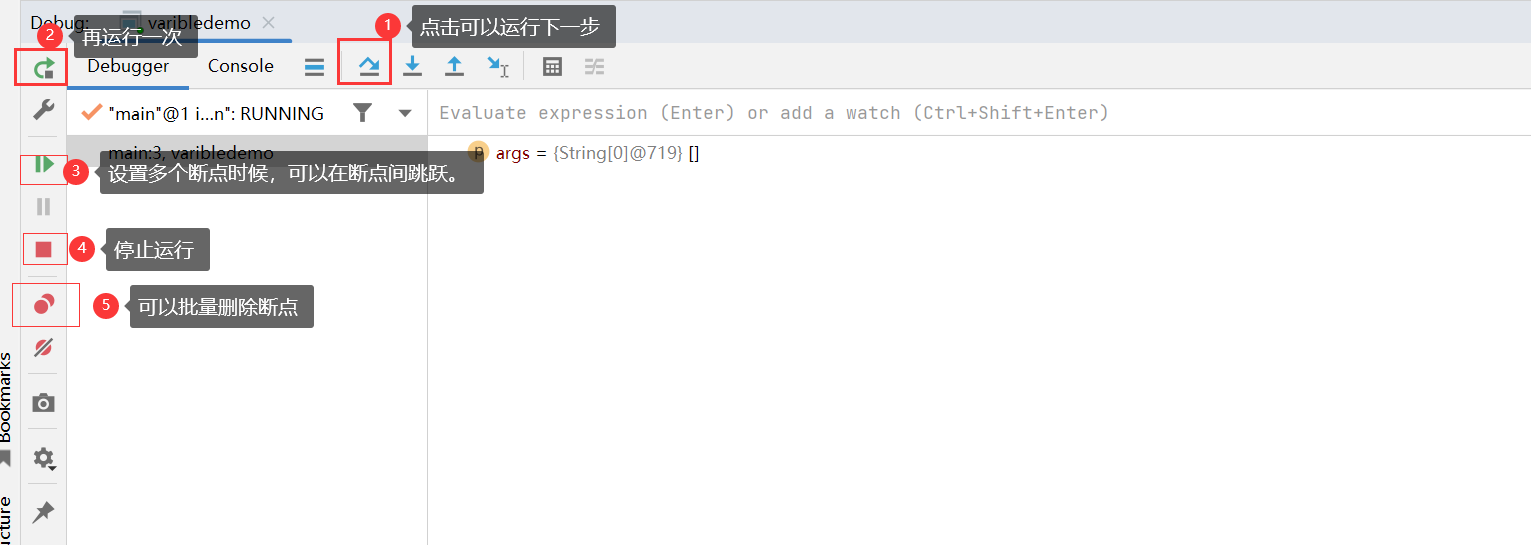Click the Step Over debug icon
This screenshot has width=1531, height=545.
click(369, 67)
